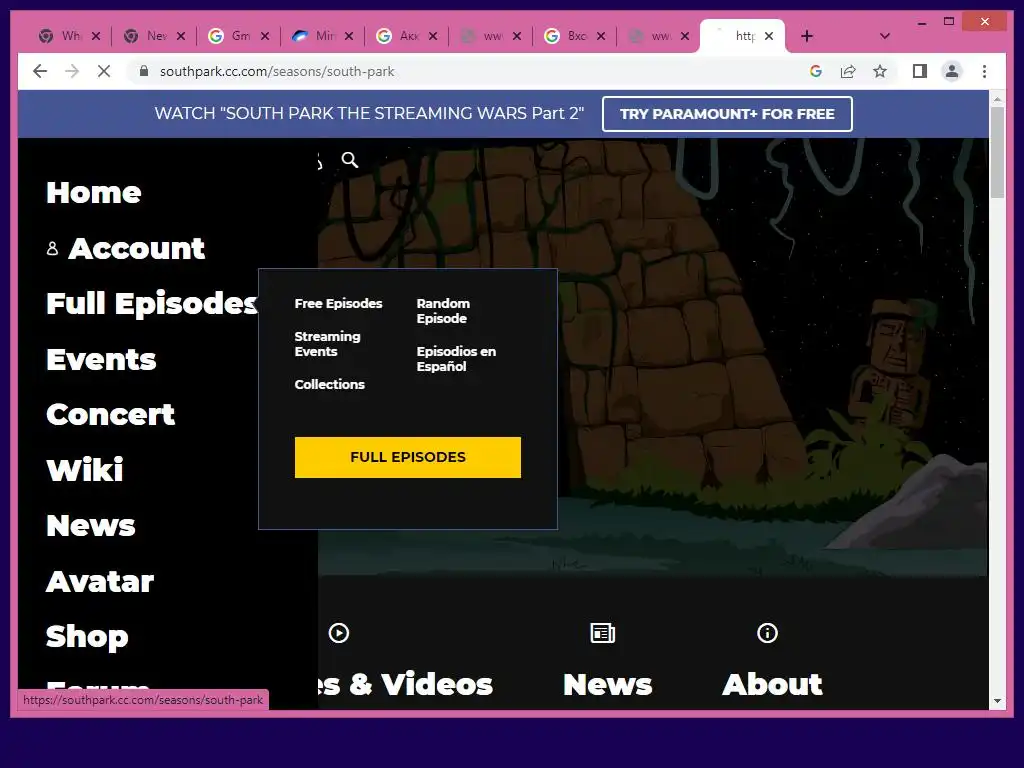Open News in the sidebar menu

pos(91,526)
